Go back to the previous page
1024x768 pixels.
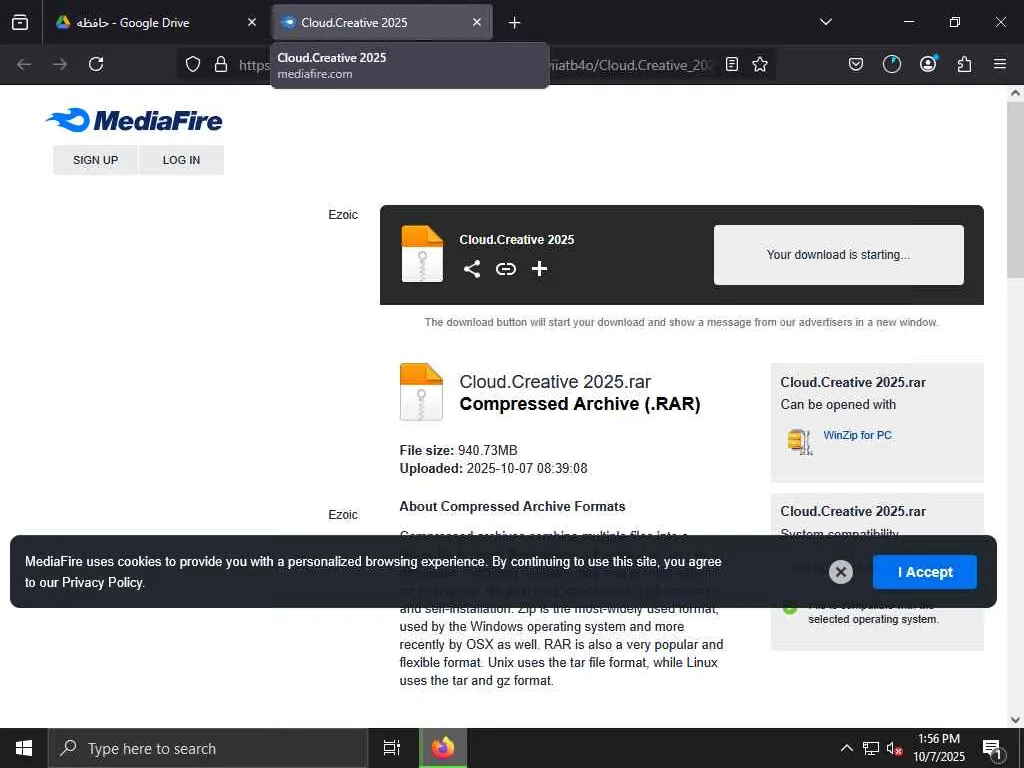[24, 64]
